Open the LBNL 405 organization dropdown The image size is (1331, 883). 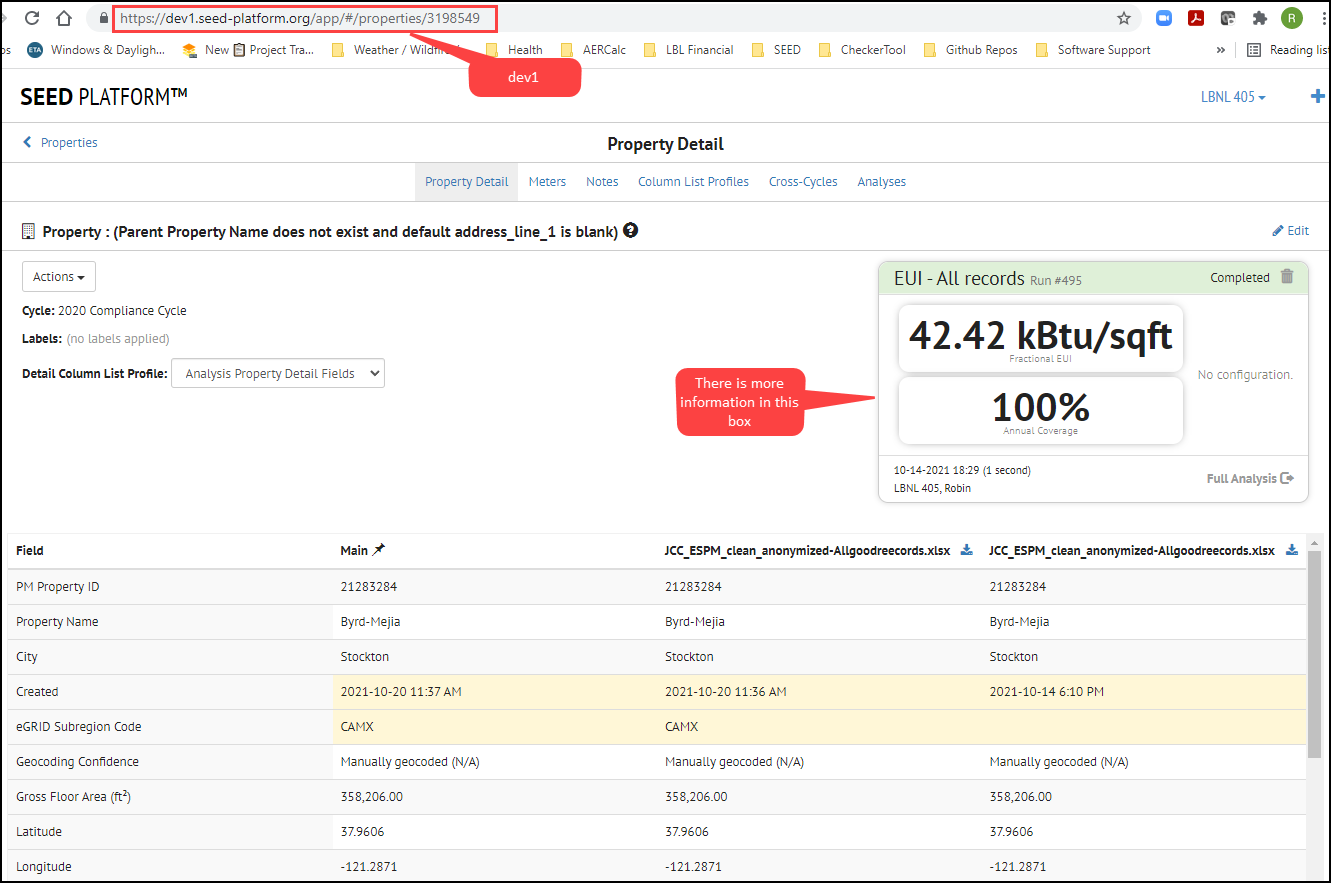(x=1233, y=96)
